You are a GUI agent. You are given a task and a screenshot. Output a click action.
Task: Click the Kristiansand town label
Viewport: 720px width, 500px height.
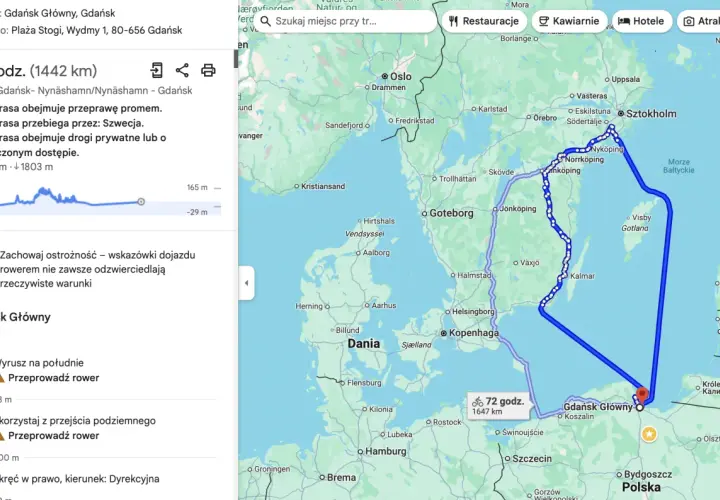tap(323, 186)
